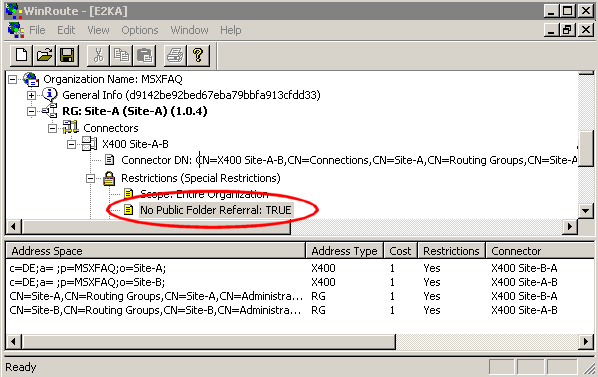Create a new document with New icon

point(21,55)
